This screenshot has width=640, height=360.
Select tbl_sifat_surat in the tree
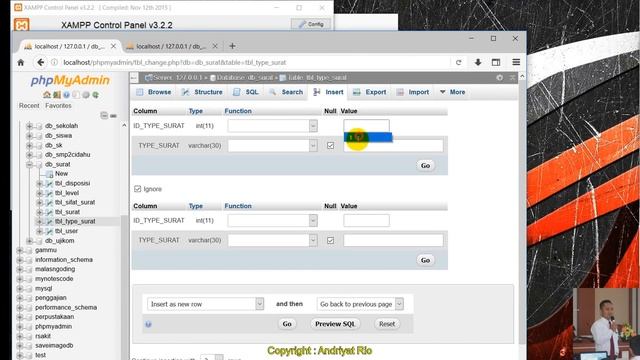click(75, 202)
